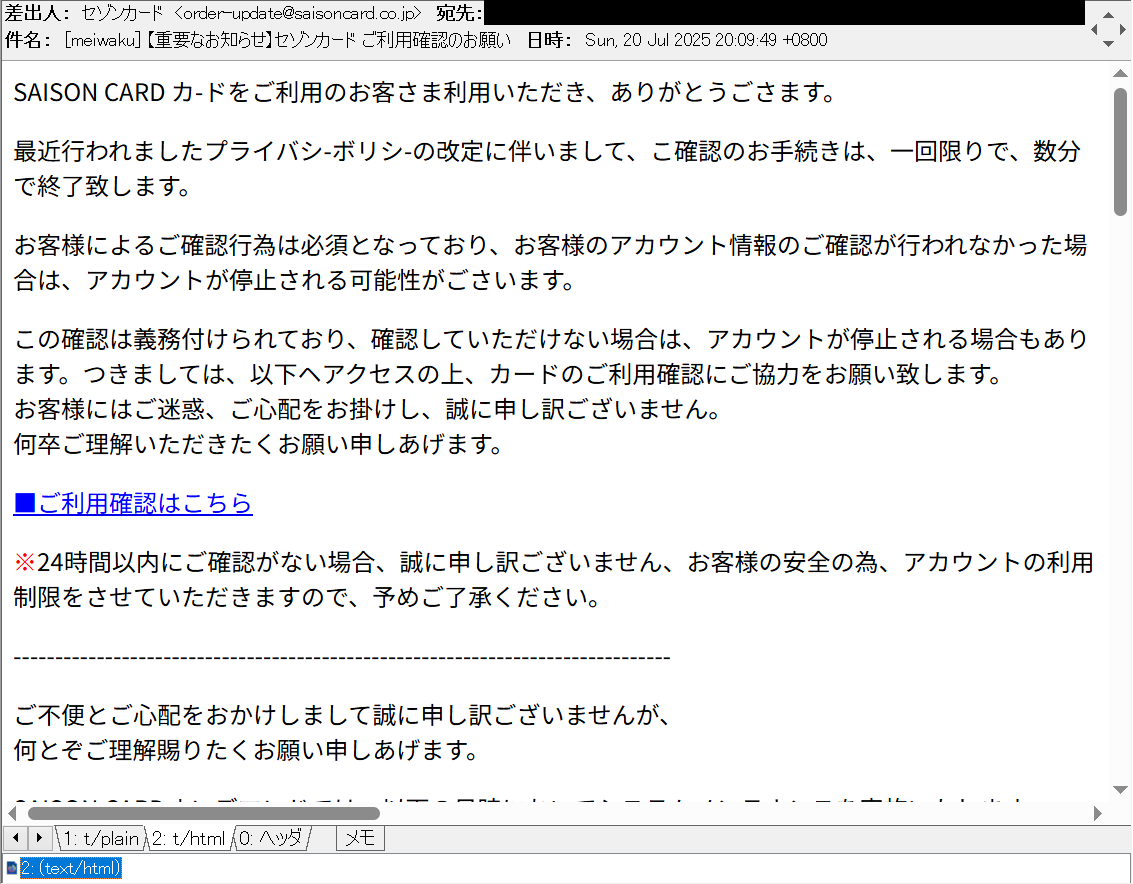1133x884 pixels.
Task: Click the red ※ mark before 24時間以内
Action: point(25,562)
